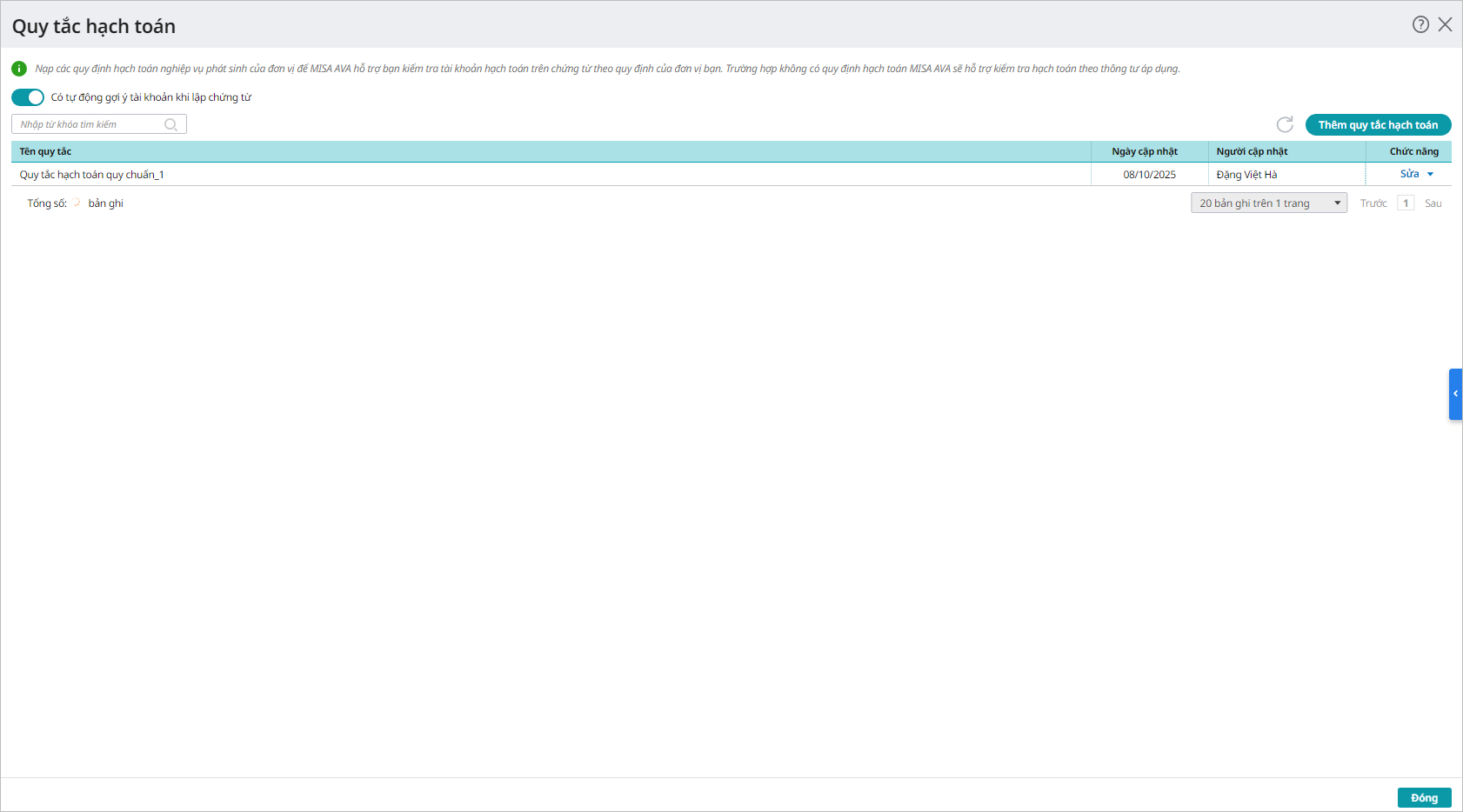Select row Quy tắc hạch toán quy chuẩn_1
1463x812 pixels.
click(x=92, y=175)
